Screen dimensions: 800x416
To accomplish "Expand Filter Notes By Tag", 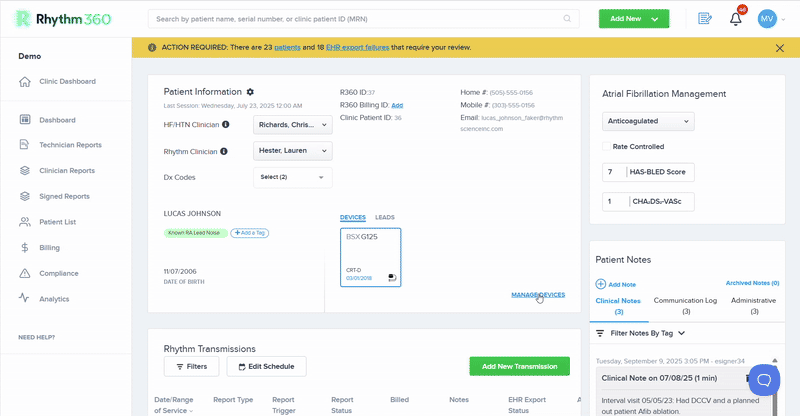I will 647,333.
